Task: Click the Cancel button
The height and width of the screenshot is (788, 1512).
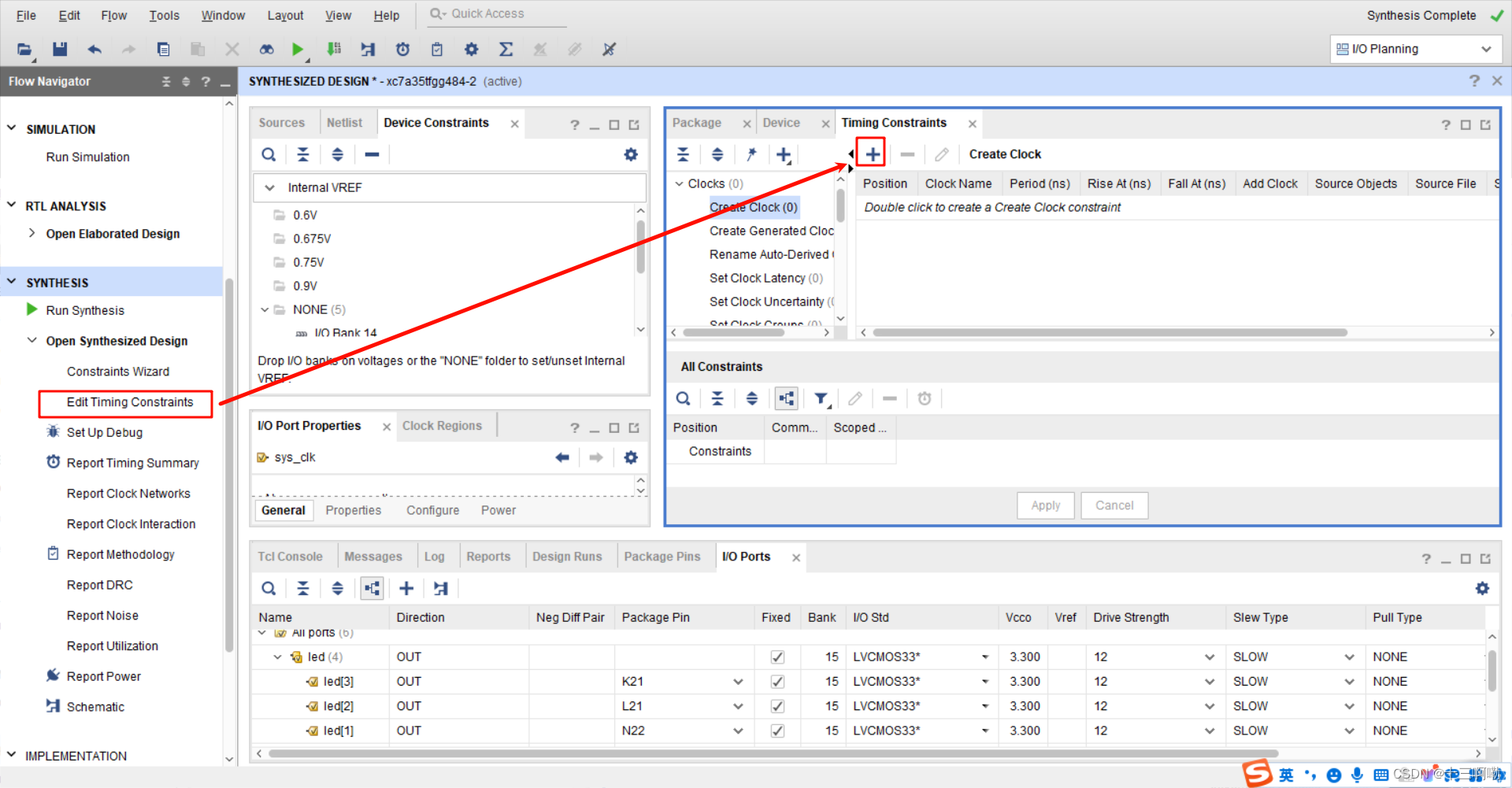Action: [x=1114, y=505]
